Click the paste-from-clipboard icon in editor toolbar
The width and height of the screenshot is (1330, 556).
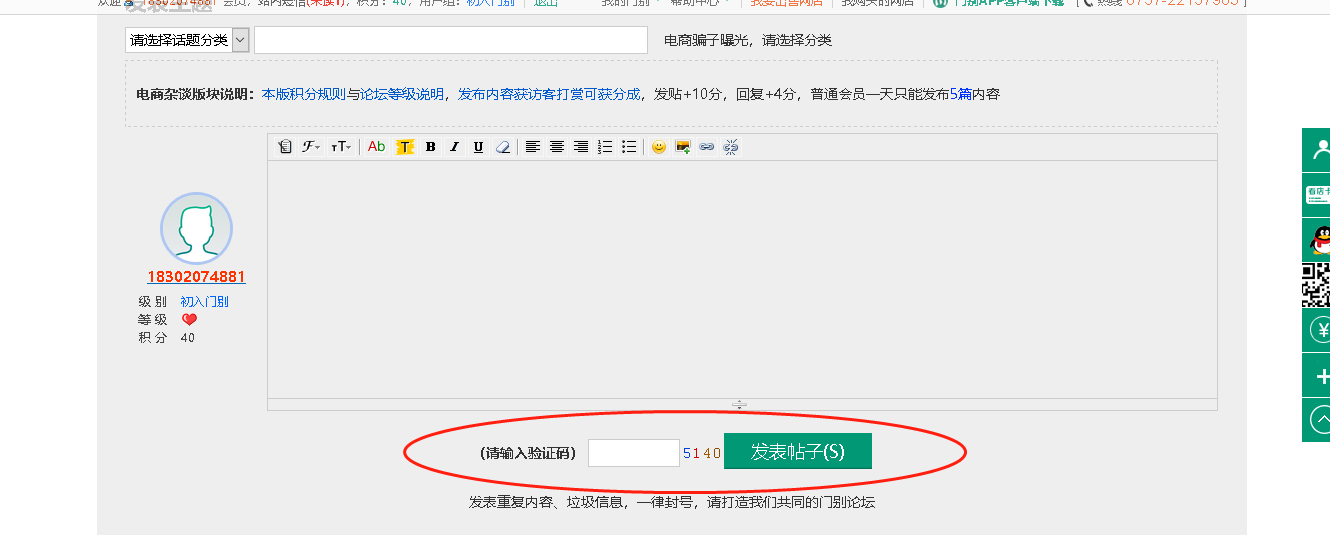(x=285, y=147)
